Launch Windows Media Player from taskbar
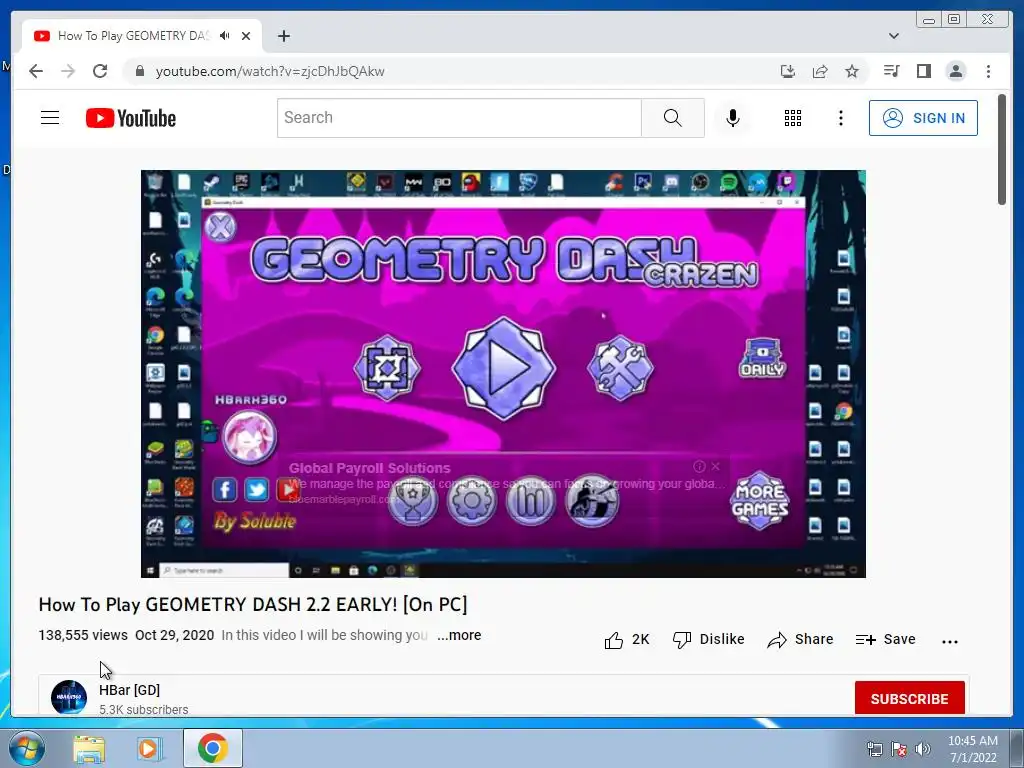 (x=150, y=748)
